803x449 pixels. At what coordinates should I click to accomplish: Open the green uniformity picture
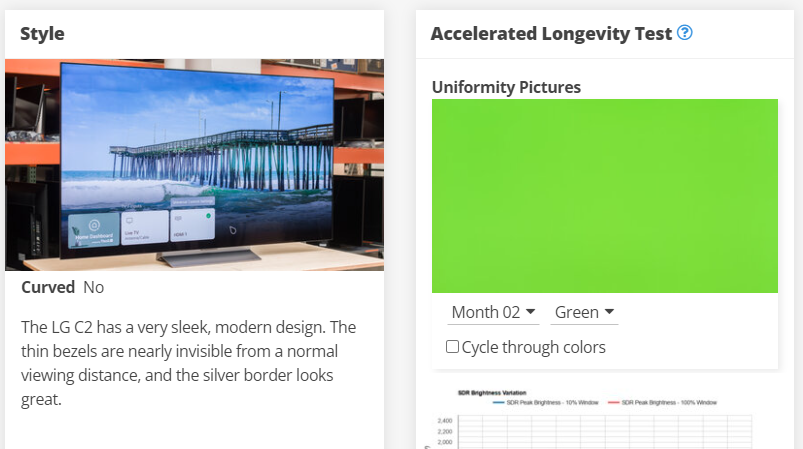[x=605, y=196]
